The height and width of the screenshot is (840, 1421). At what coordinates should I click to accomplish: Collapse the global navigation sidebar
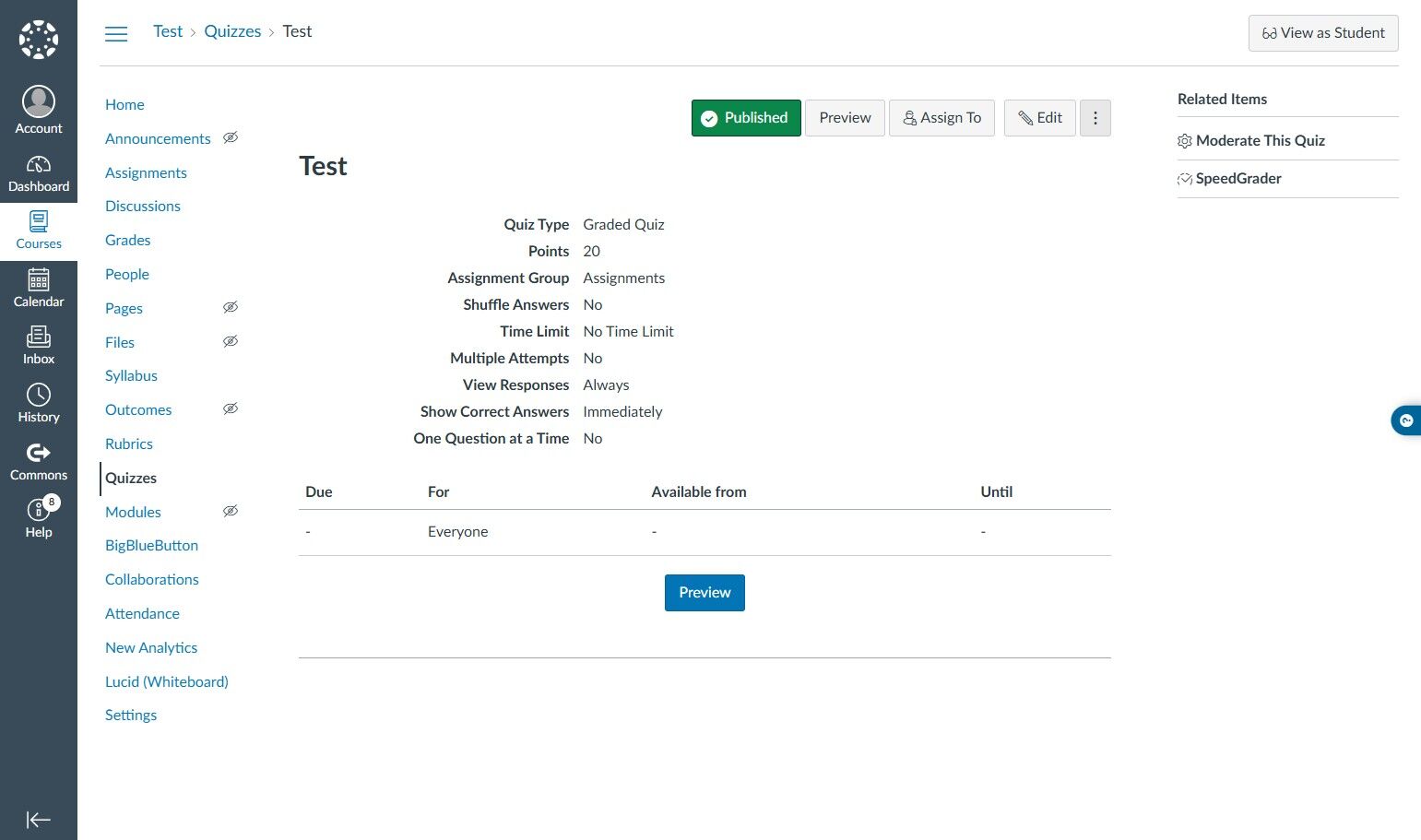tap(39, 820)
